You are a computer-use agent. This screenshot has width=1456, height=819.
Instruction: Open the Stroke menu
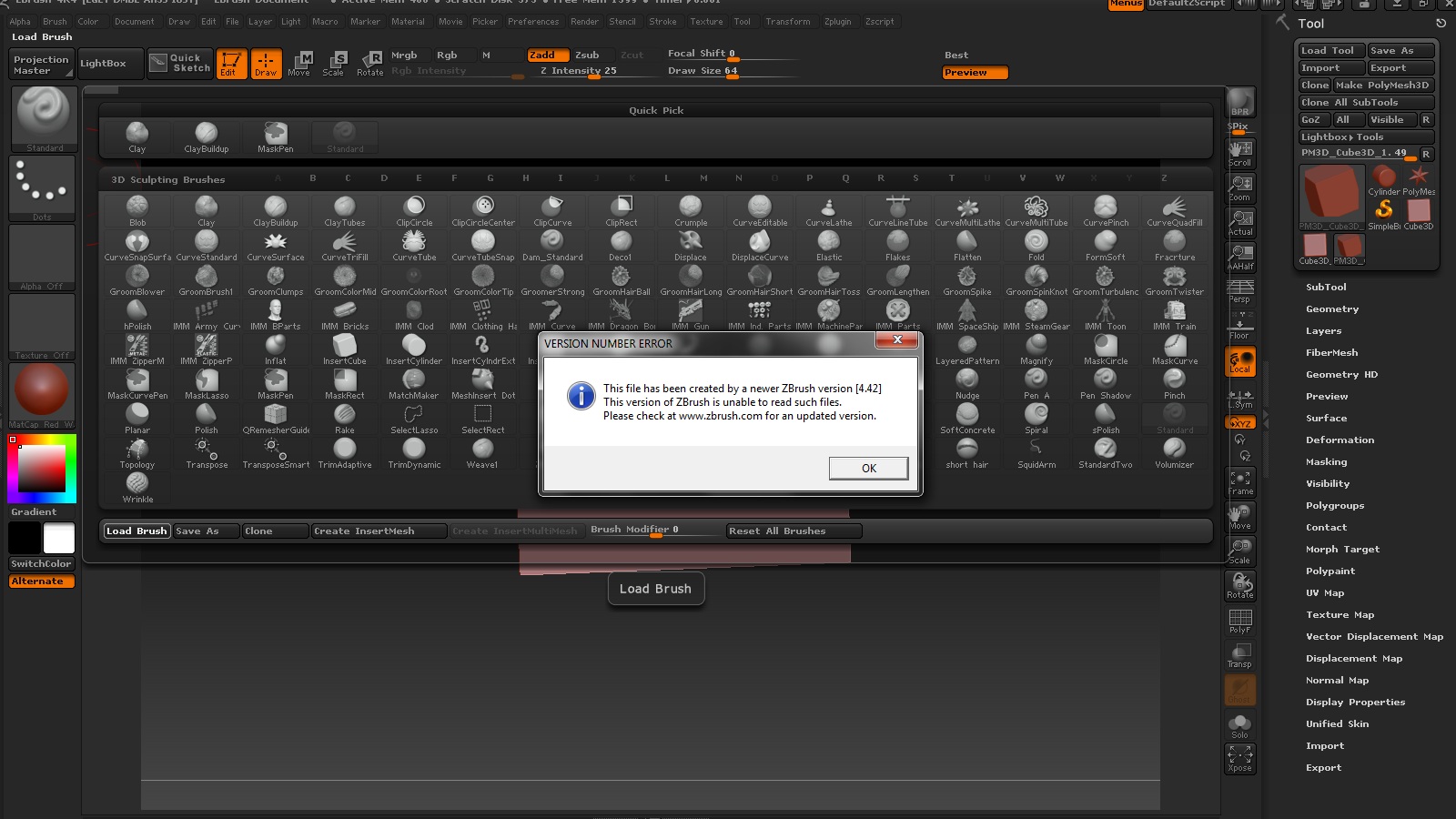tap(662, 22)
